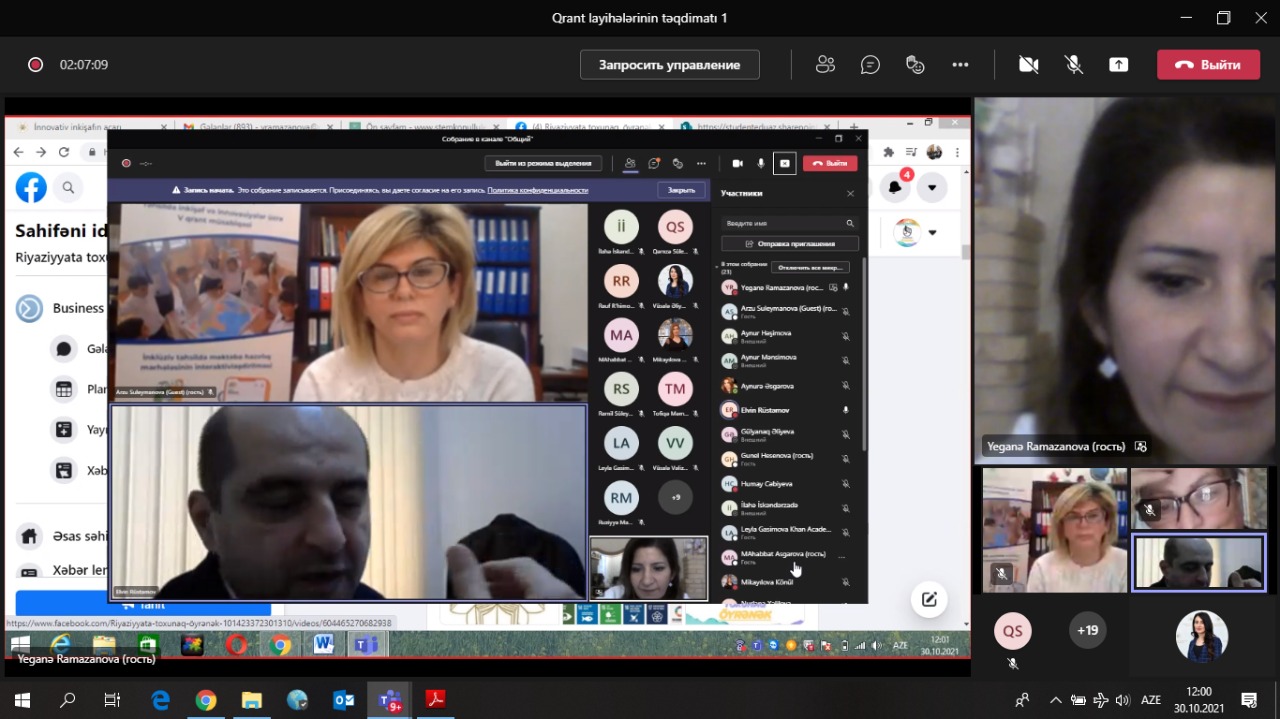Screen dimensions: 1280x719
Task: Open Outlook from the Windows taskbar
Action: (x=343, y=700)
